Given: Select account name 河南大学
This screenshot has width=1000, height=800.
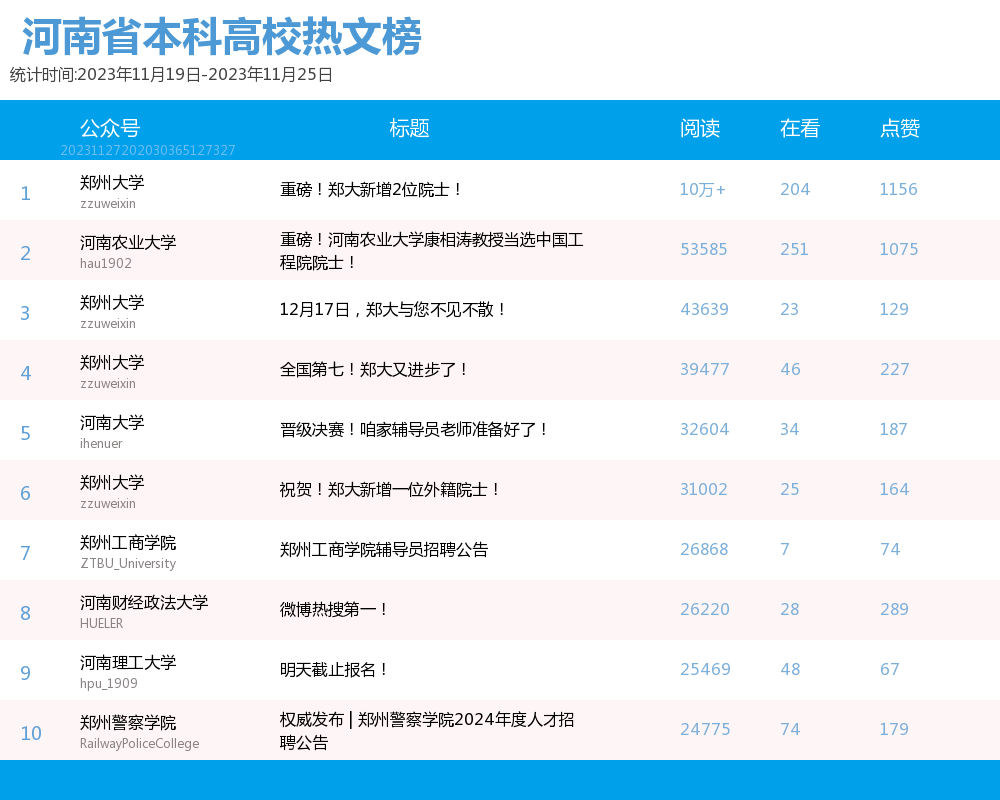Looking at the screenshot, I should coord(112,422).
